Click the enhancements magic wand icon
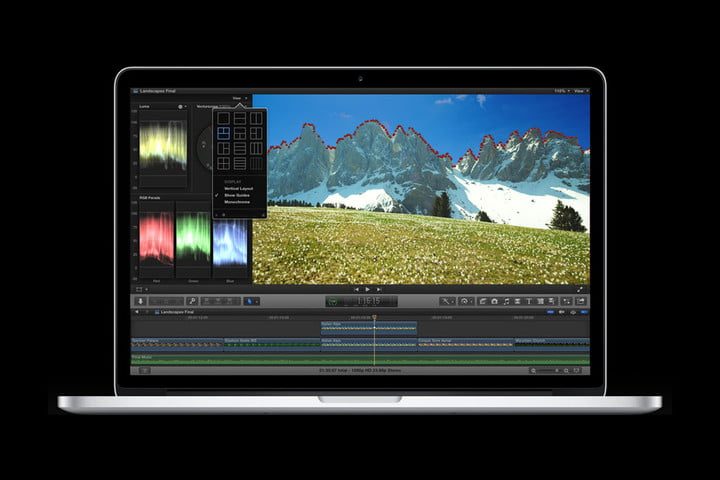Screen dimensions: 720x480 click(x=444, y=301)
